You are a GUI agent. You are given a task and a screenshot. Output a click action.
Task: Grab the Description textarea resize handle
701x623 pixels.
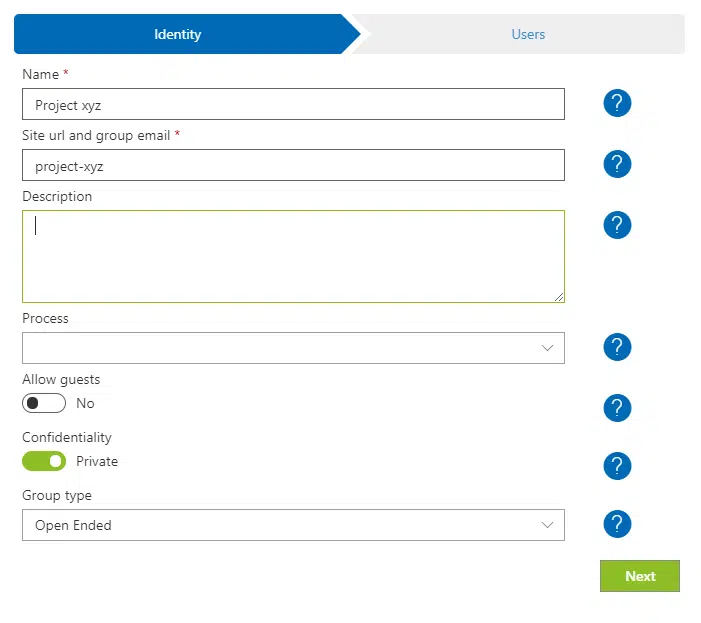559,297
